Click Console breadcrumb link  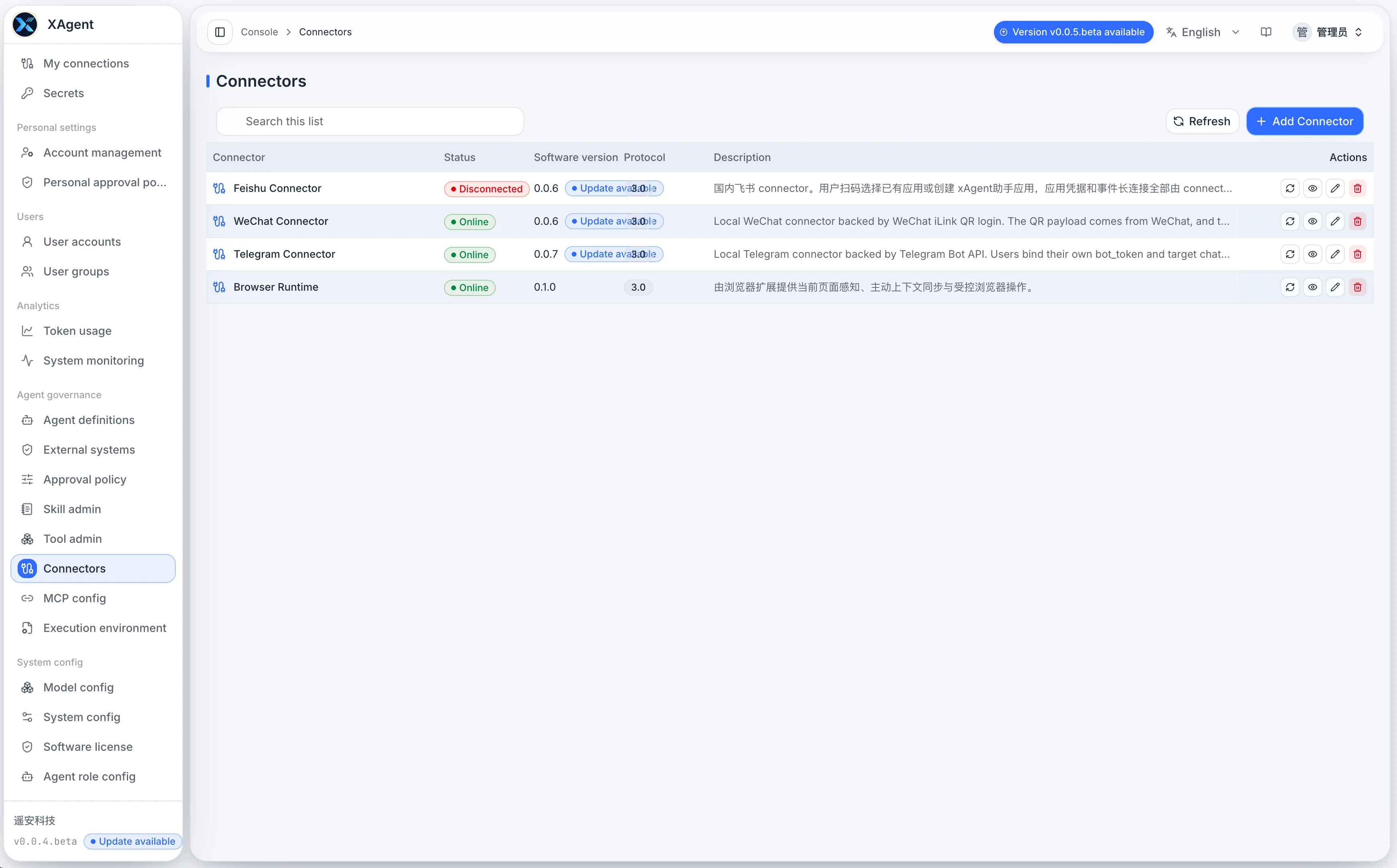coord(259,32)
